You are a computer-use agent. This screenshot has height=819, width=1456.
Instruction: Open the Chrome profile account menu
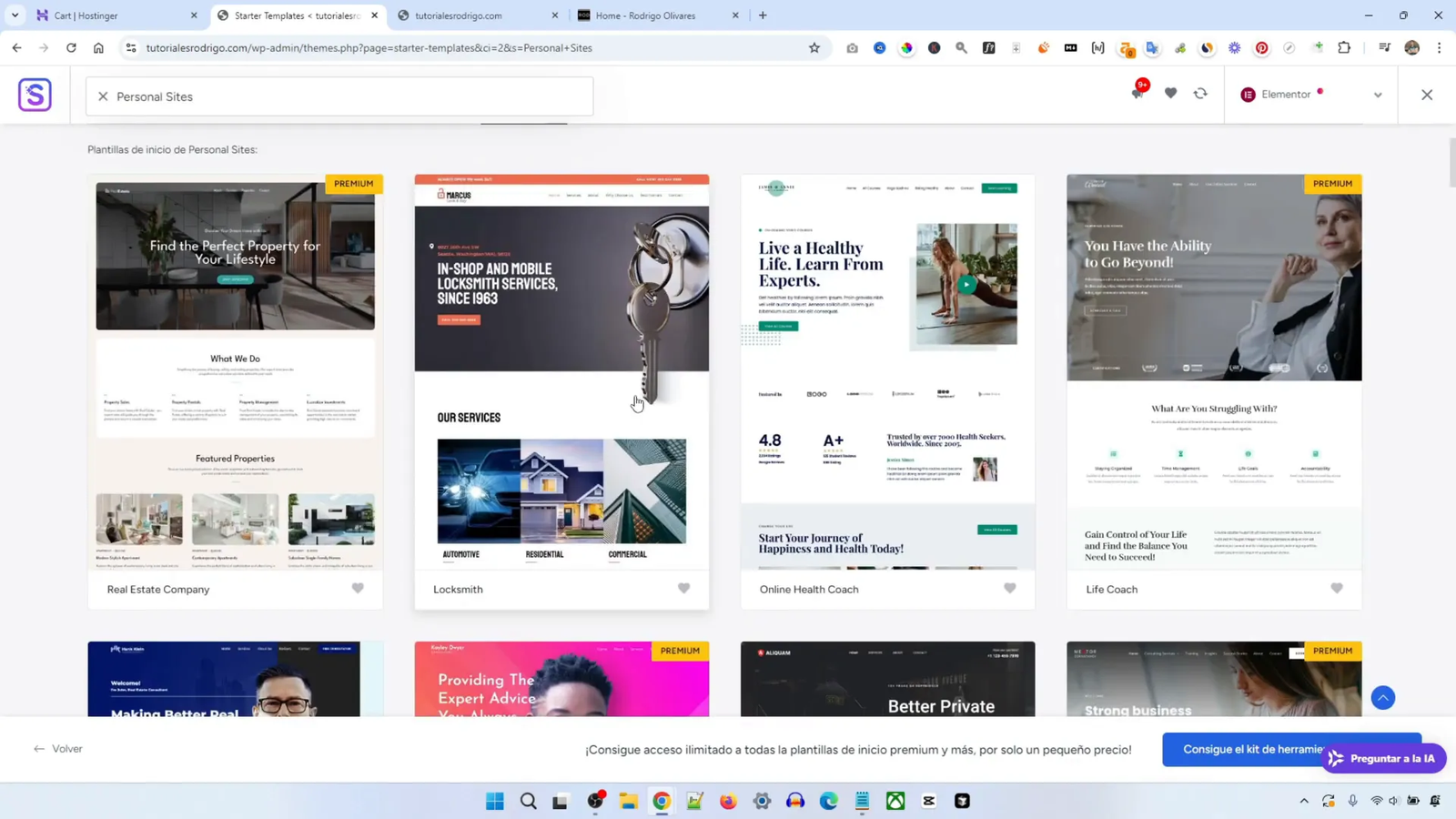tap(1411, 48)
